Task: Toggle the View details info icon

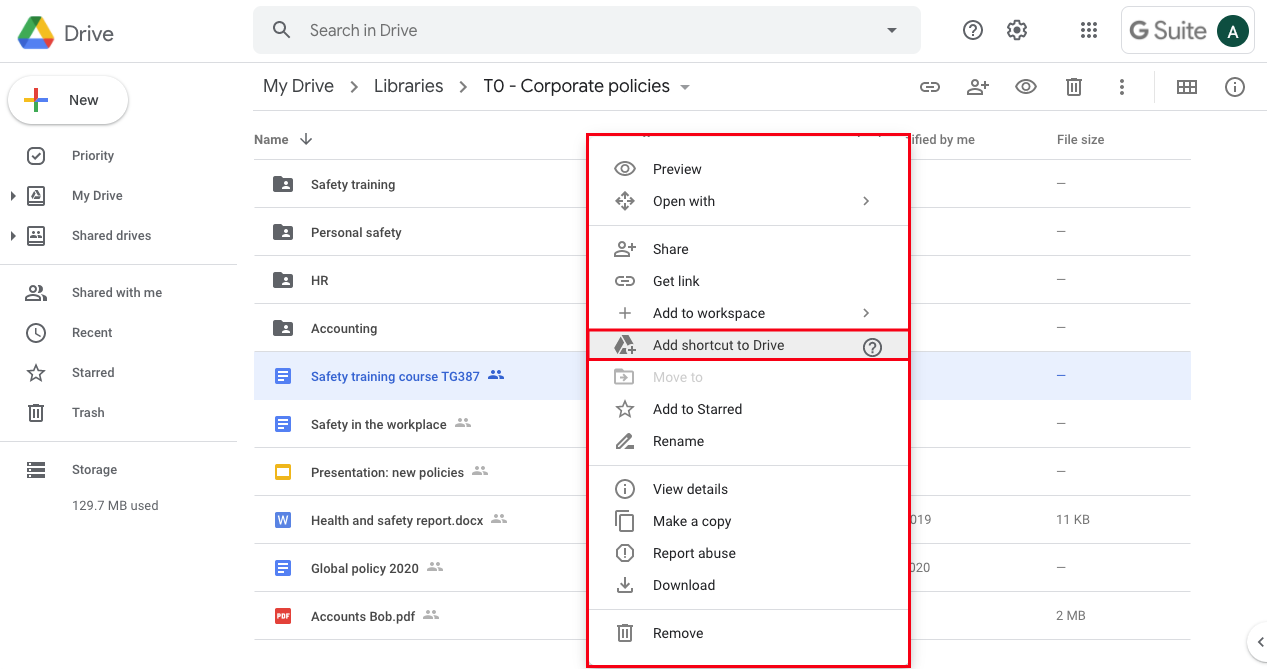Action: coord(1235,87)
